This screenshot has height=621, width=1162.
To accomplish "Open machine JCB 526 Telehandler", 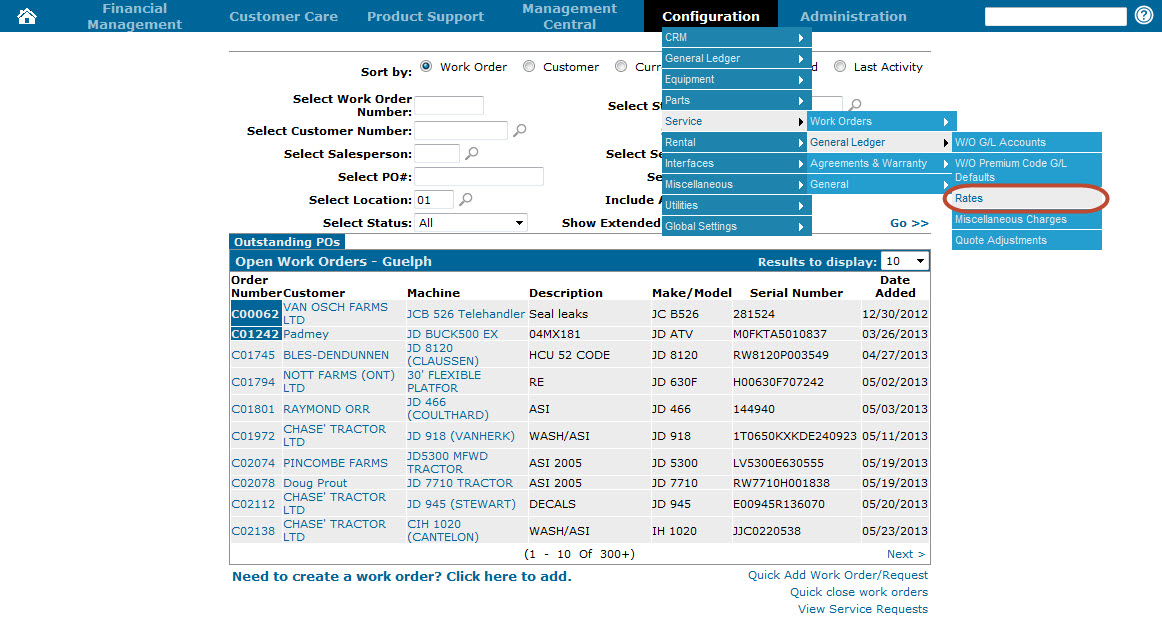I will (x=465, y=314).
